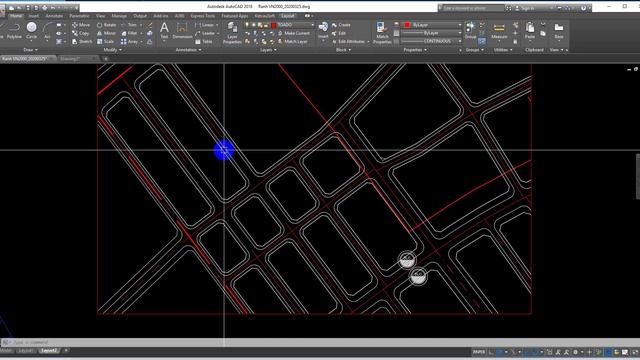
Task: Switch to the Layout1 tab
Action: tap(26, 351)
